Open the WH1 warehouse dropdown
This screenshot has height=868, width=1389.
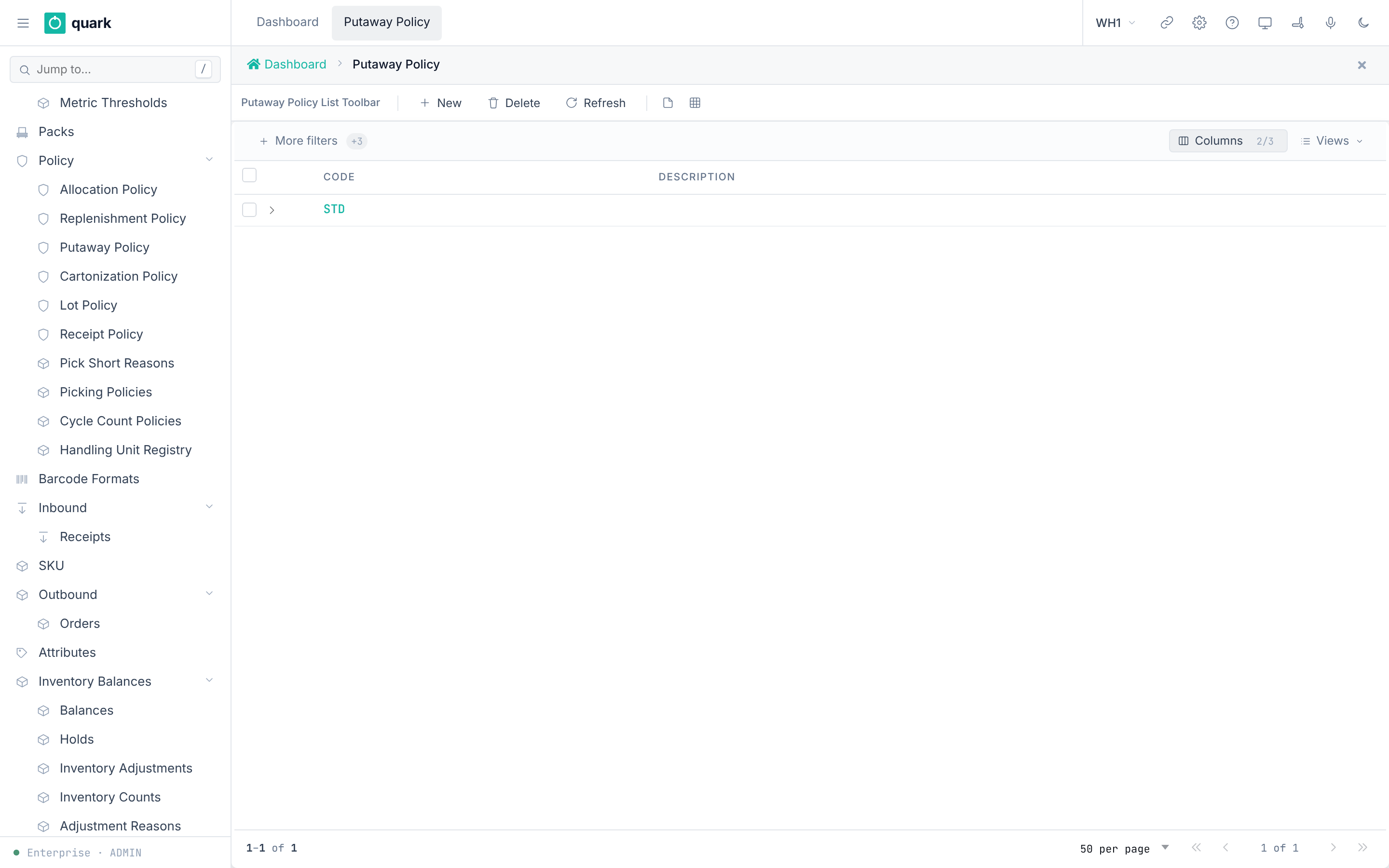[1115, 23]
